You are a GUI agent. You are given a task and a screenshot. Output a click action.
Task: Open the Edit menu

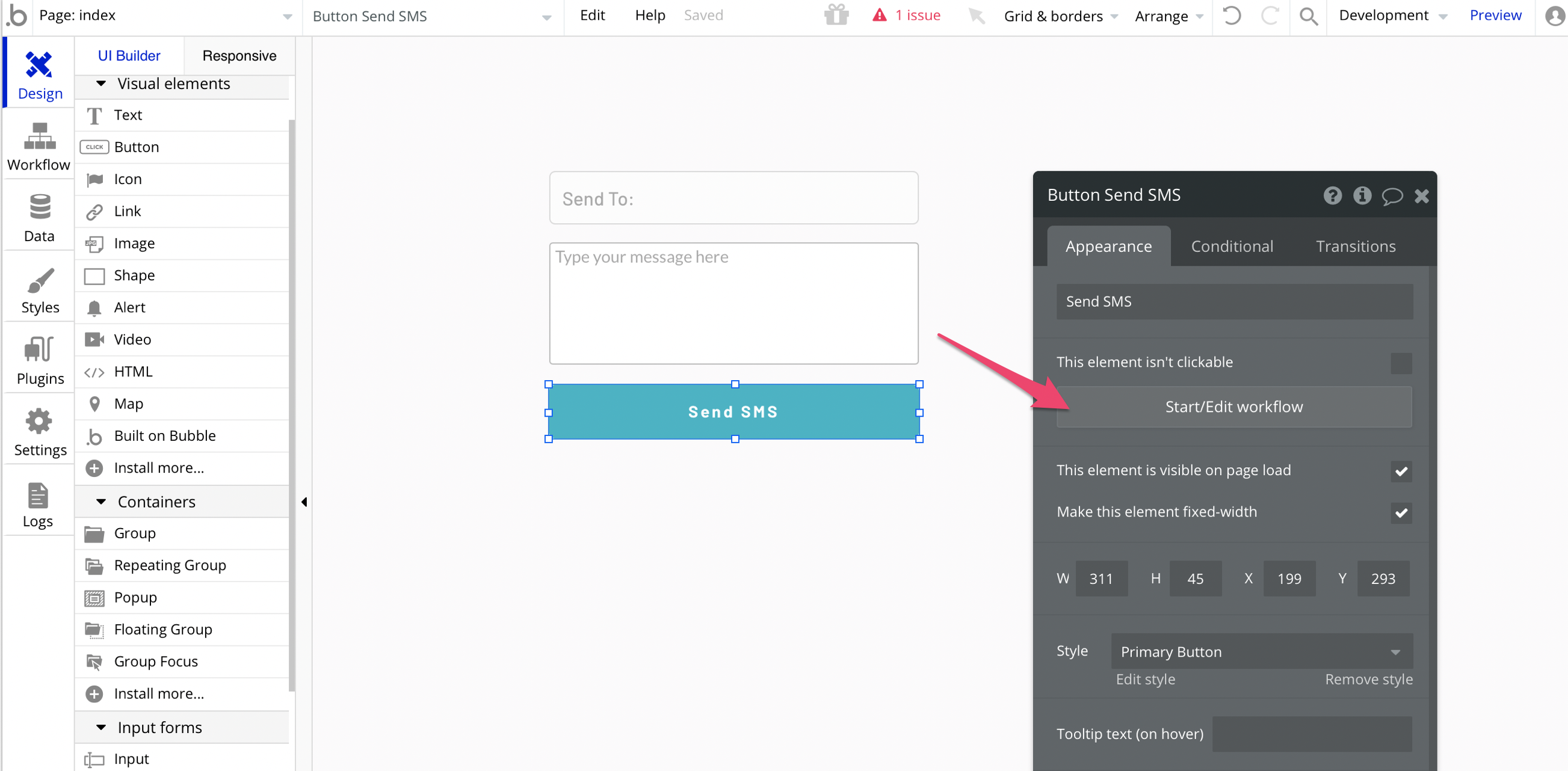coord(591,15)
